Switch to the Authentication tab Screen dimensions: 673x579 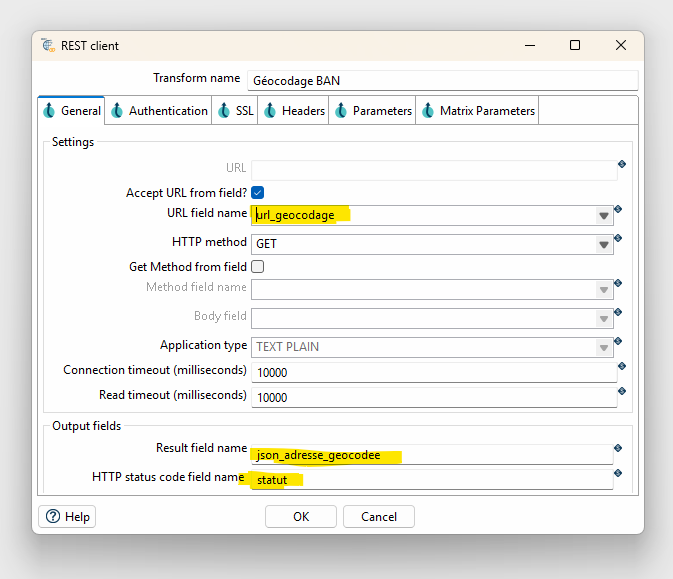[x=159, y=111]
